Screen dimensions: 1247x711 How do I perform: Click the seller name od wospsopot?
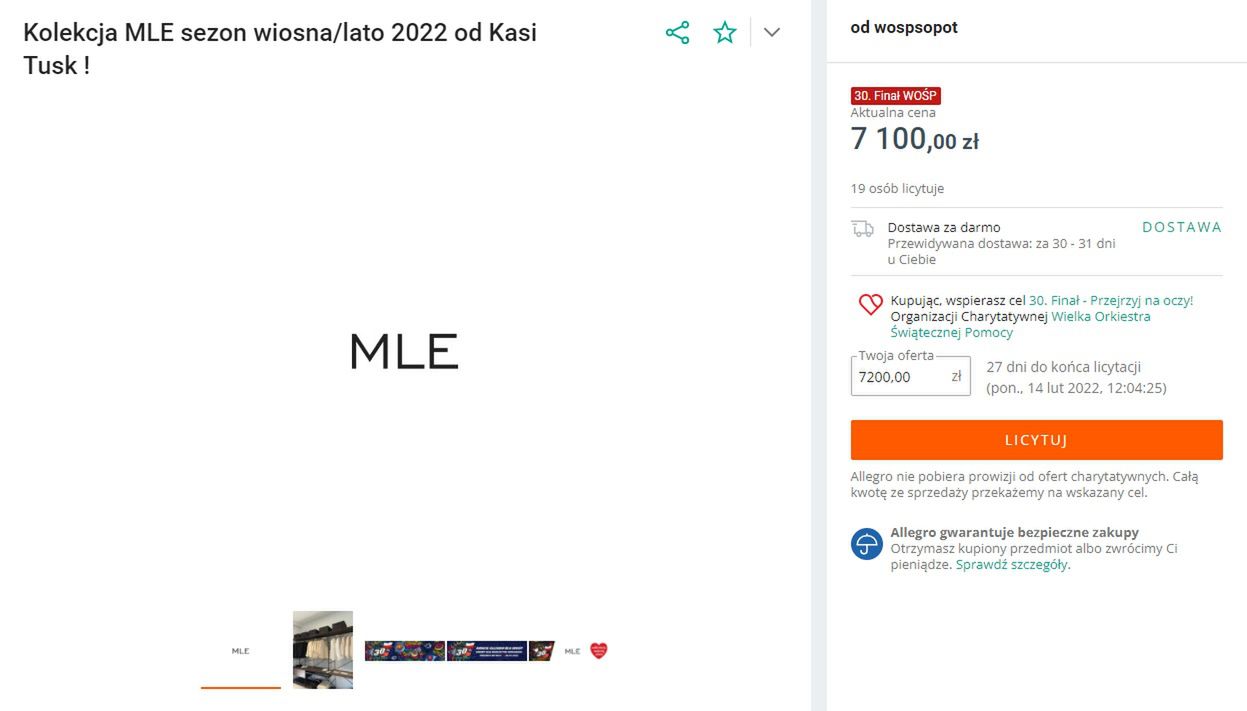[904, 28]
